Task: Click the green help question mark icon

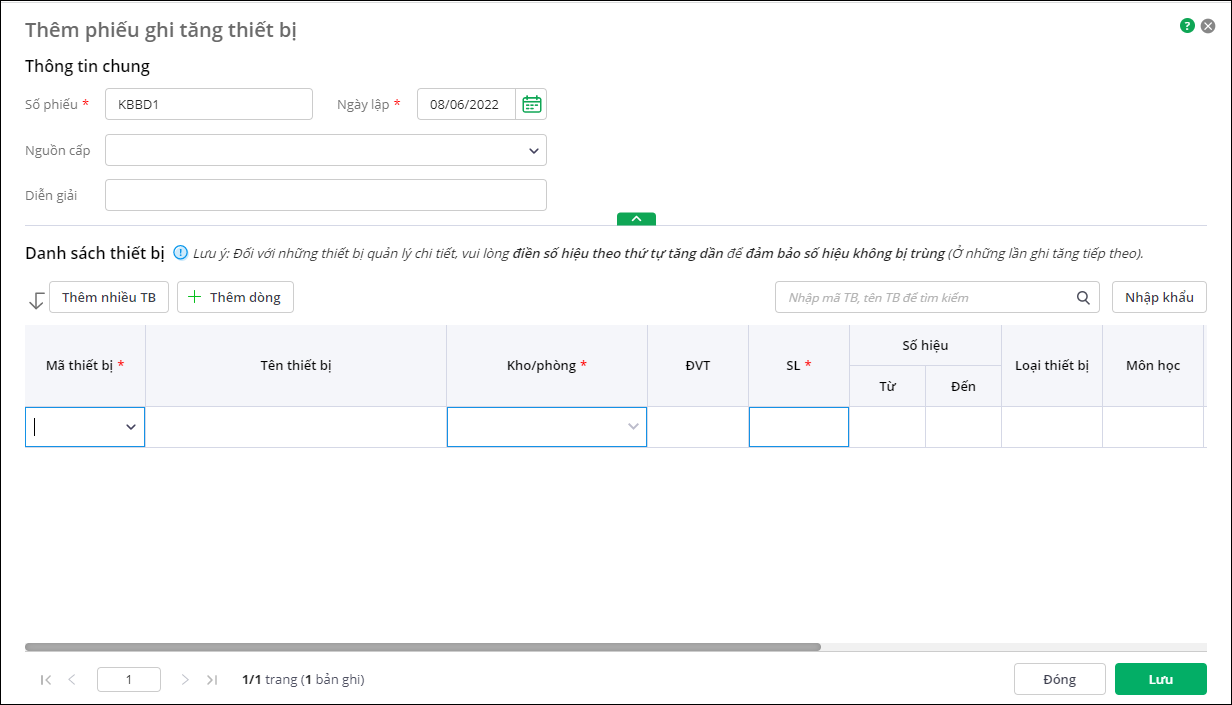Action: (x=1187, y=26)
